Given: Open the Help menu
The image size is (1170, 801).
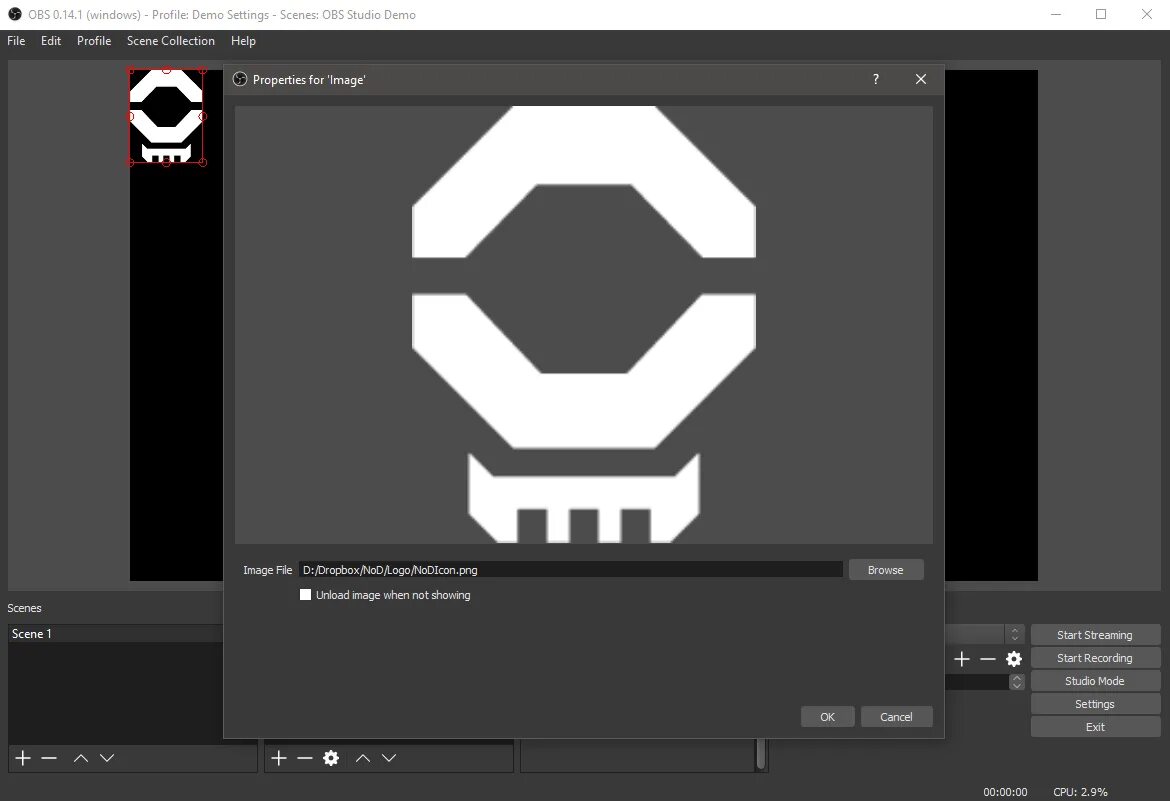Looking at the screenshot, I should coord(243,40).
